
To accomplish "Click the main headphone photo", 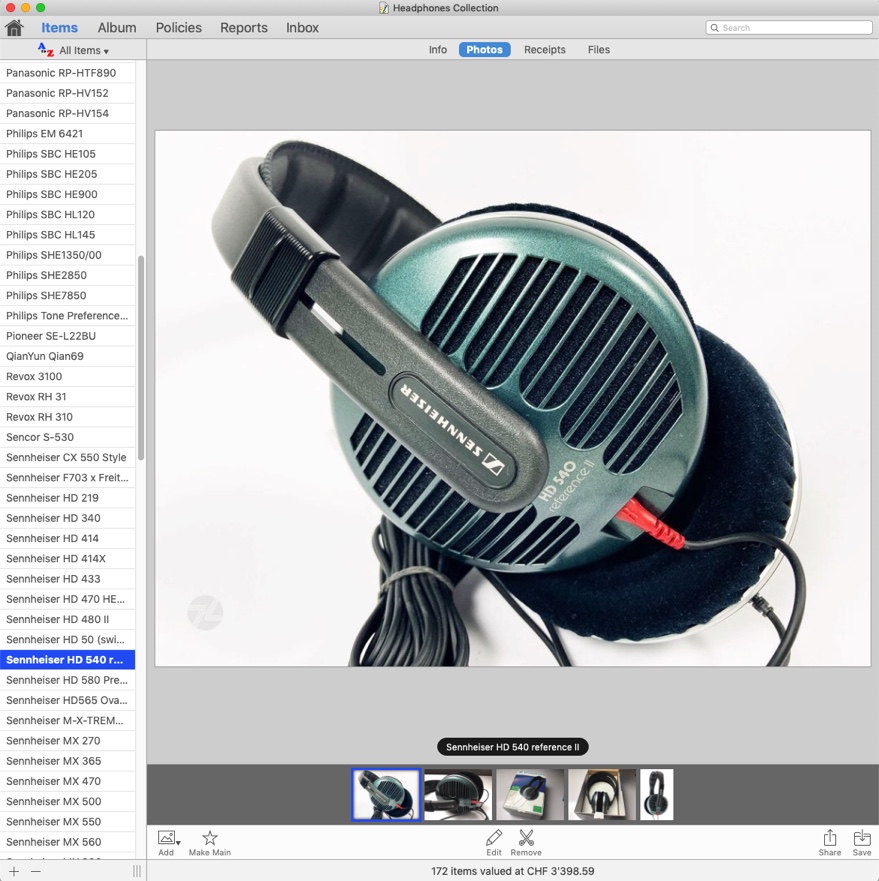I will [513, 398].
